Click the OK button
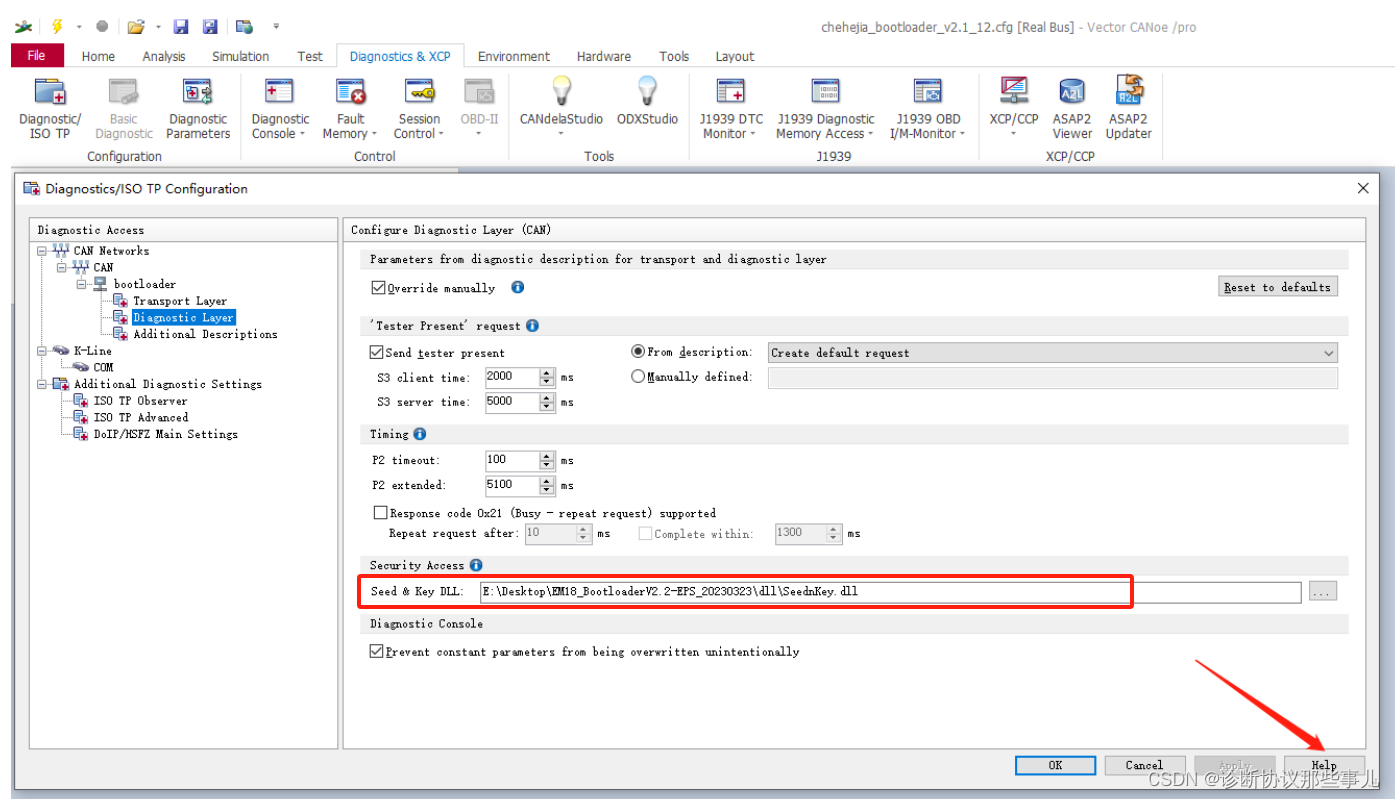 pos(1055,765)
